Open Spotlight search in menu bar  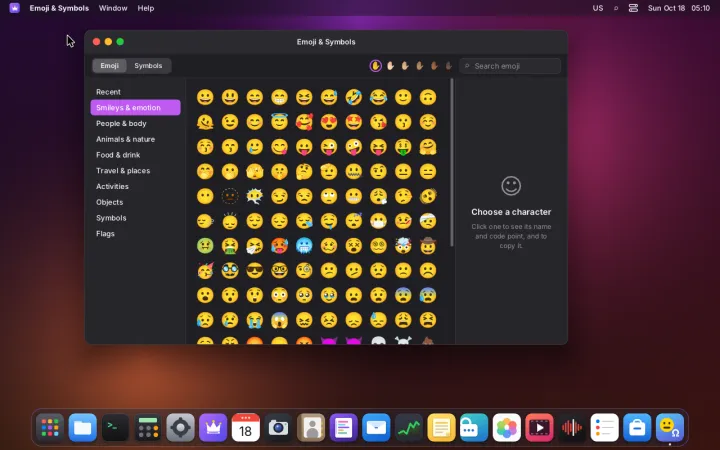tap(616, 8)
